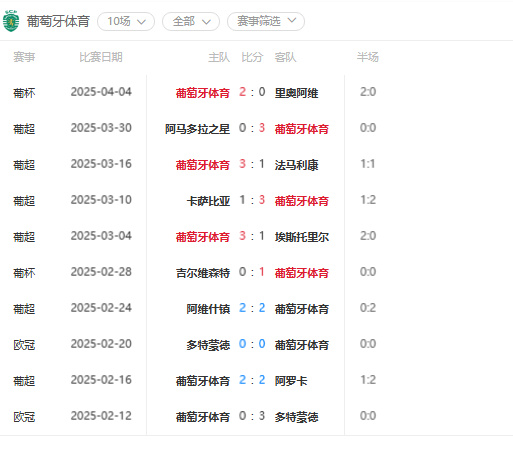Image resolution: width=513 pixels, height=449 pixels.
Task: Select the 卡萨比亚 team name
Action: click(x=208, y=201)
